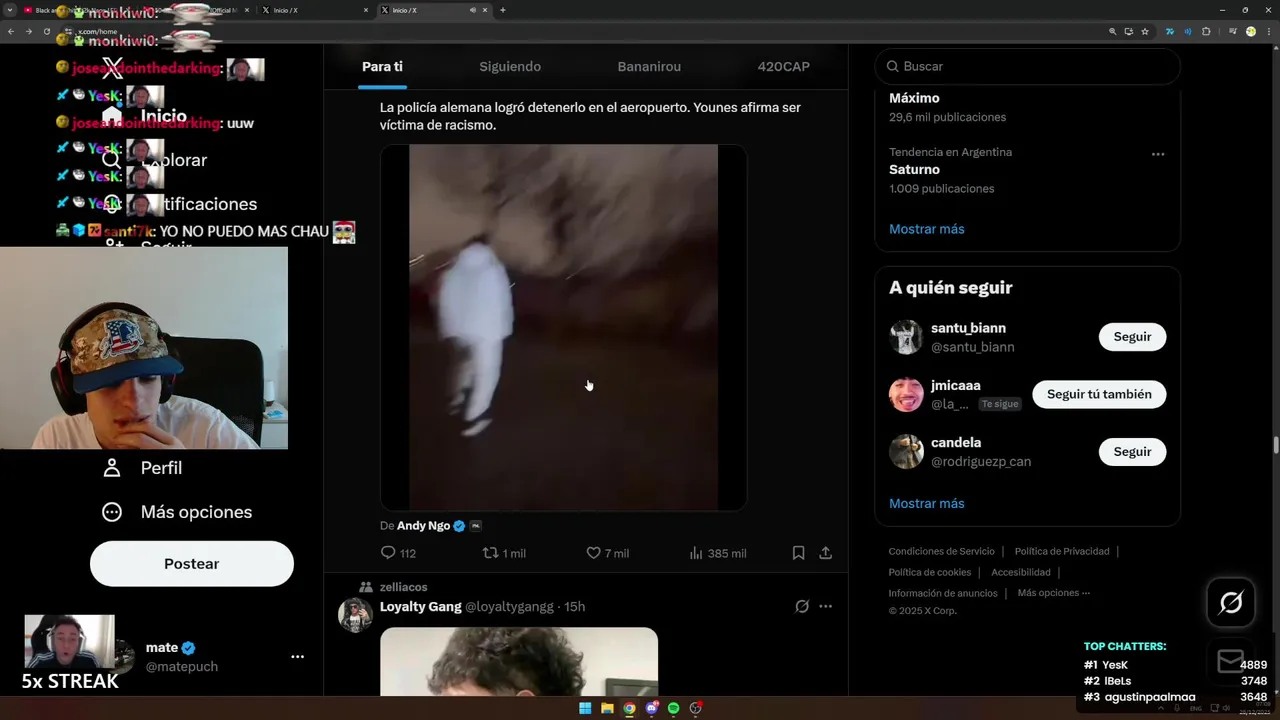Switch to the 420CAP tab
The image size is (1280, 720).
click(x=784, y=67)
